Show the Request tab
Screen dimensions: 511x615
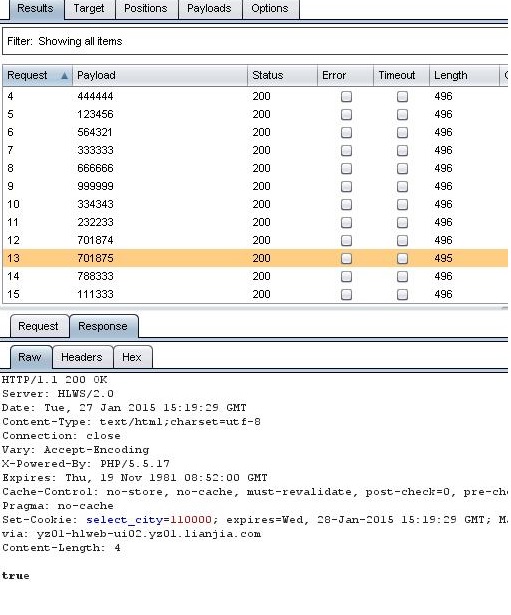38,326
